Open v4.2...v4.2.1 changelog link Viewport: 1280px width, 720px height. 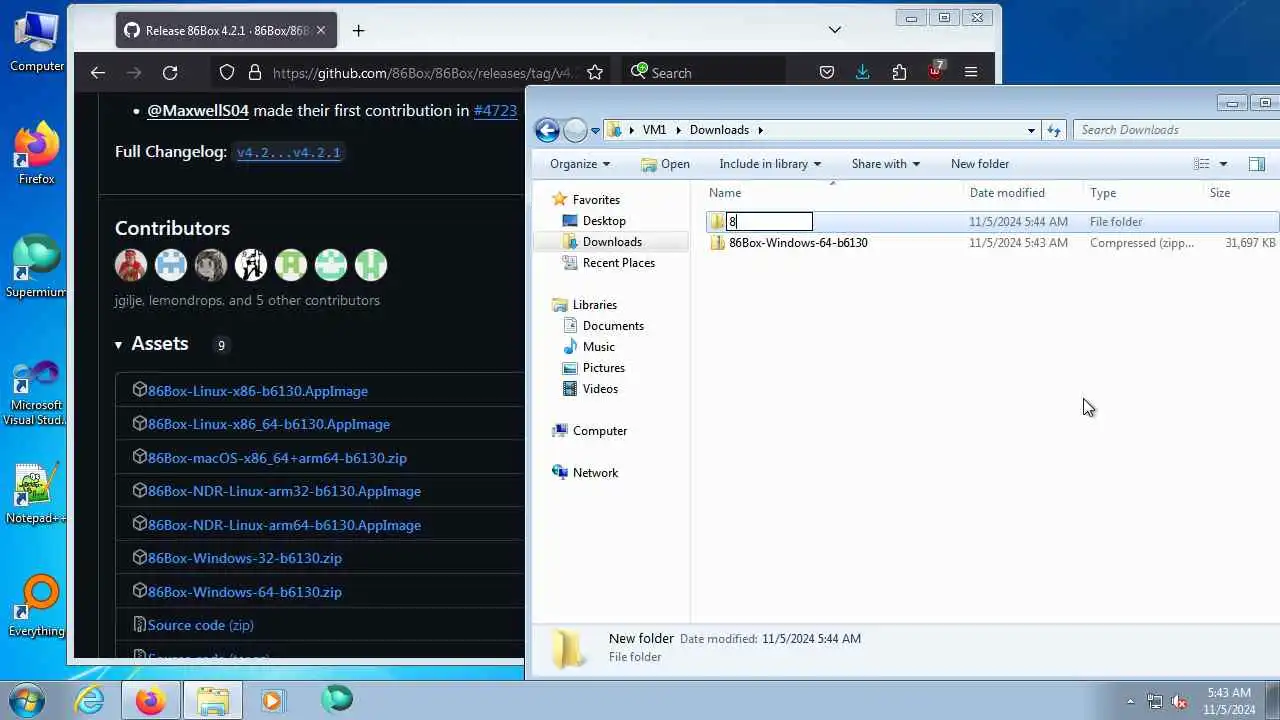click(289, 153)
